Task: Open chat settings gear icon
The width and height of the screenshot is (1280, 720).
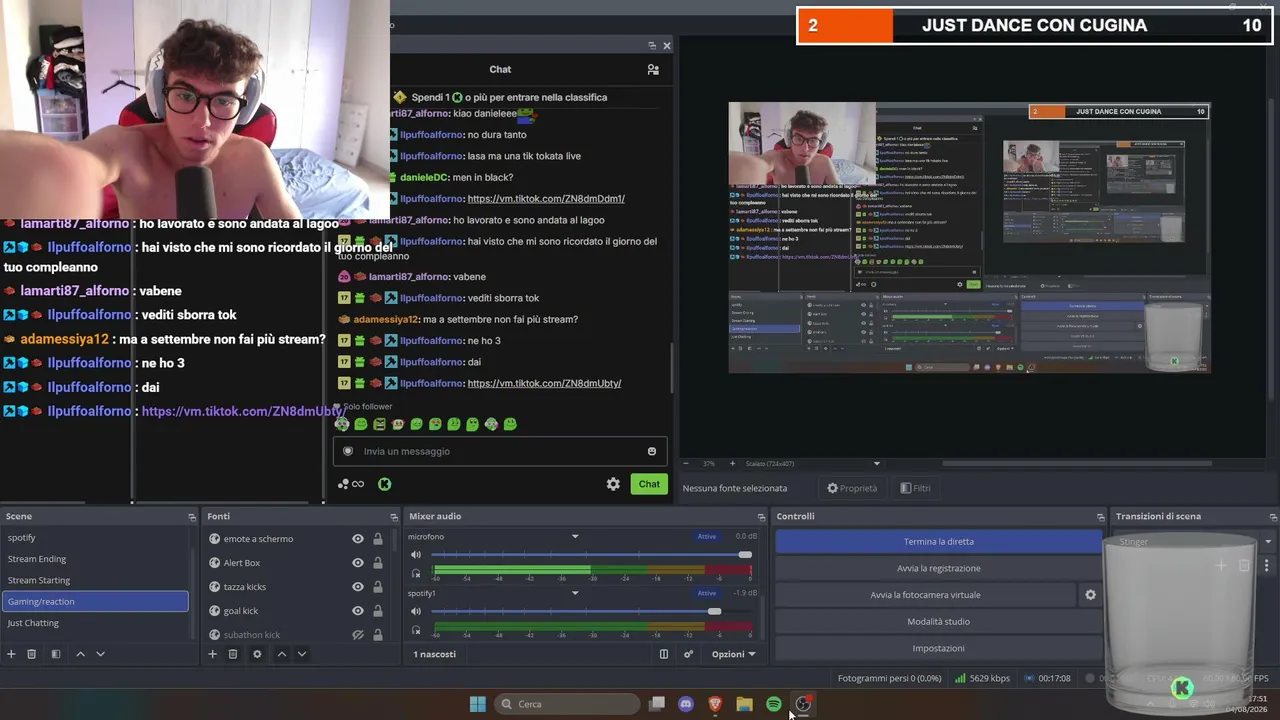Action: (x=613, y=484)
